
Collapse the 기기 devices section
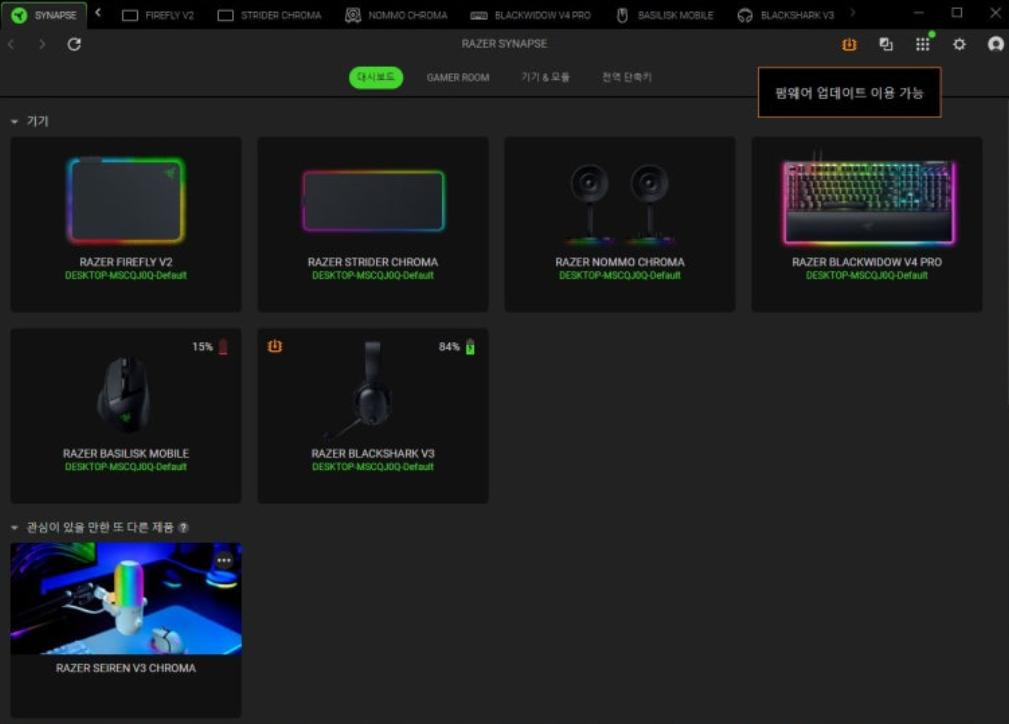[14, 122]
